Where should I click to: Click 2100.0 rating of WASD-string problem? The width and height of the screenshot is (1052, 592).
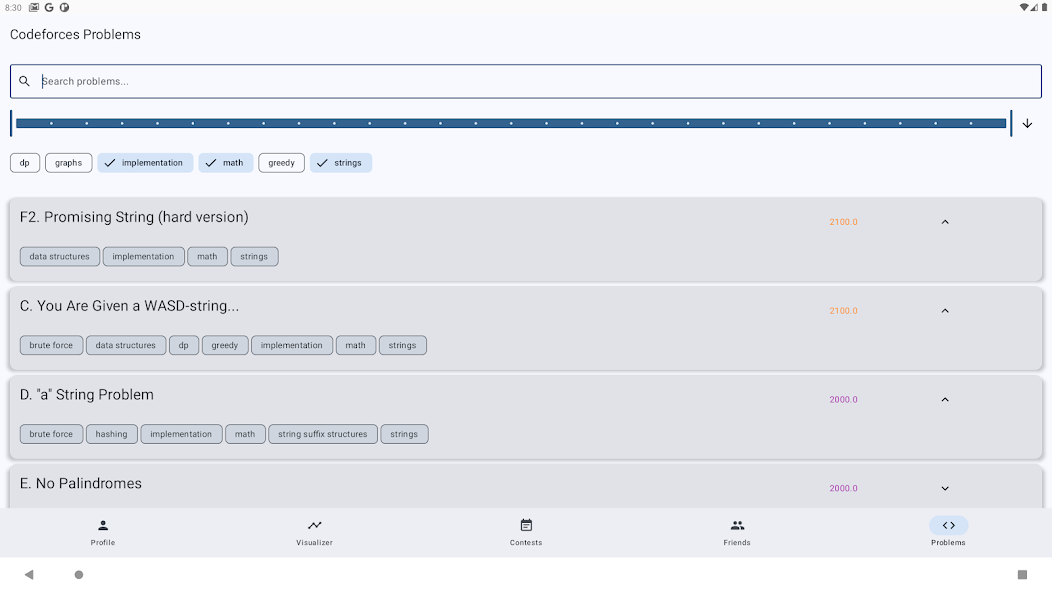coord(843,311)
